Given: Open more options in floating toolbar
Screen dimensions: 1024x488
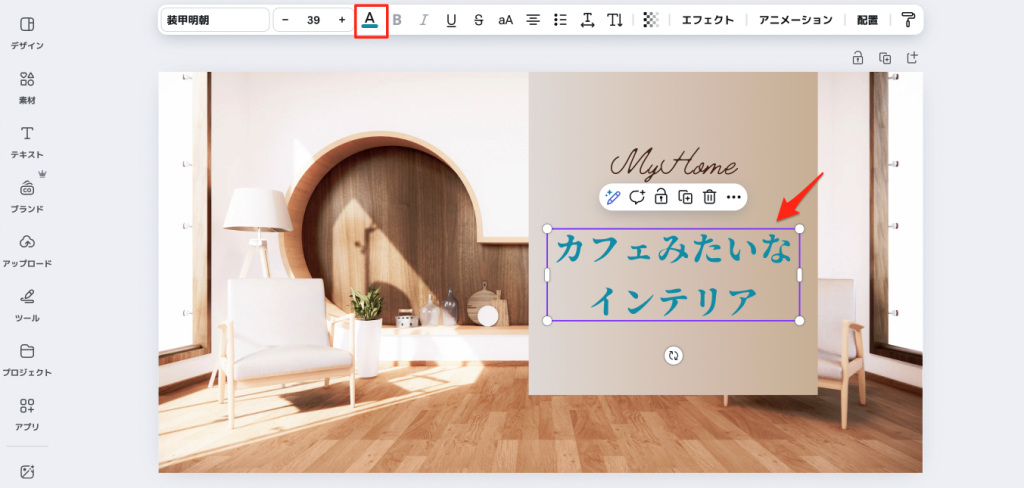Looking at the screenshot, I should tap(733, 197).
